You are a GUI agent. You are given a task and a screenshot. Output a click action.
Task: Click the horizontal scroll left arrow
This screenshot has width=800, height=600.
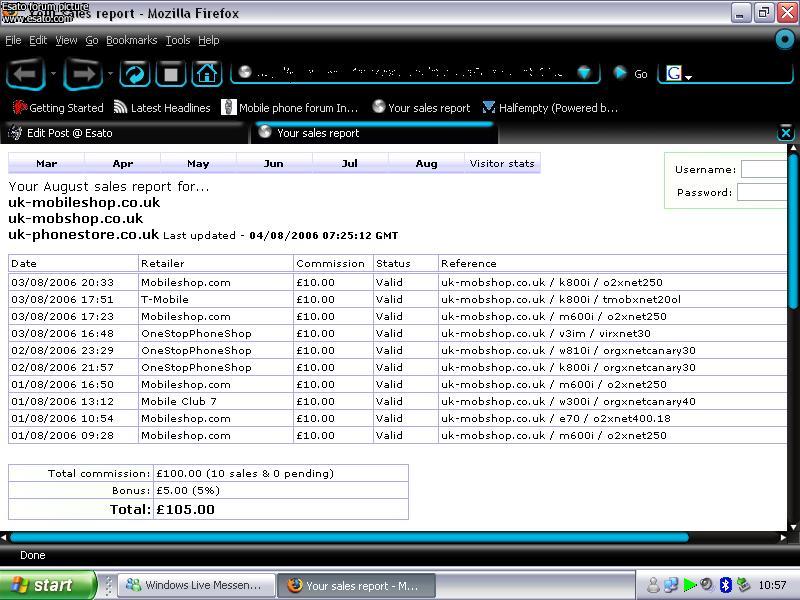pos(4,537)
